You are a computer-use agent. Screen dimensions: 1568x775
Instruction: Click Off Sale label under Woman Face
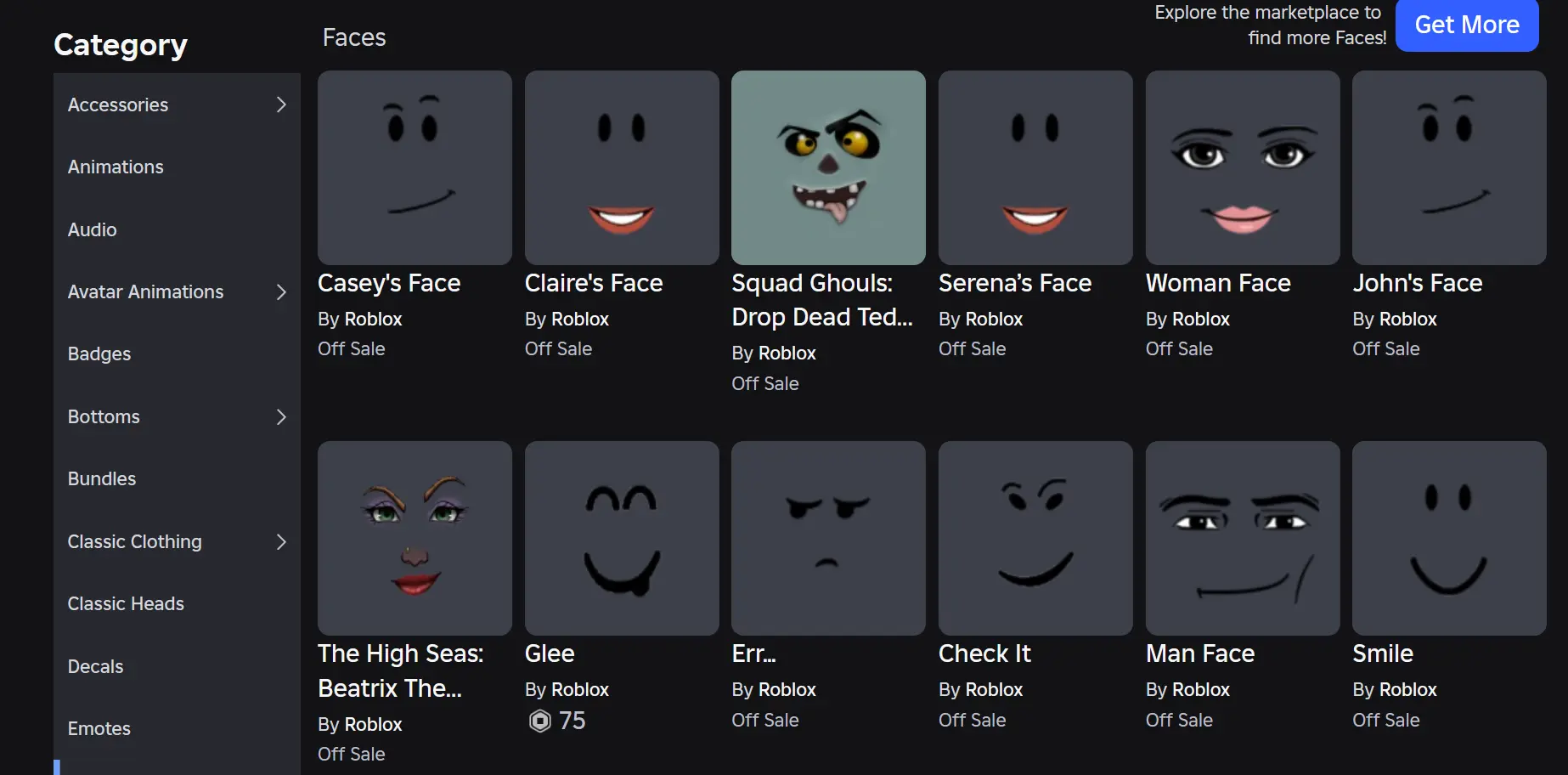pos(1179,349)
